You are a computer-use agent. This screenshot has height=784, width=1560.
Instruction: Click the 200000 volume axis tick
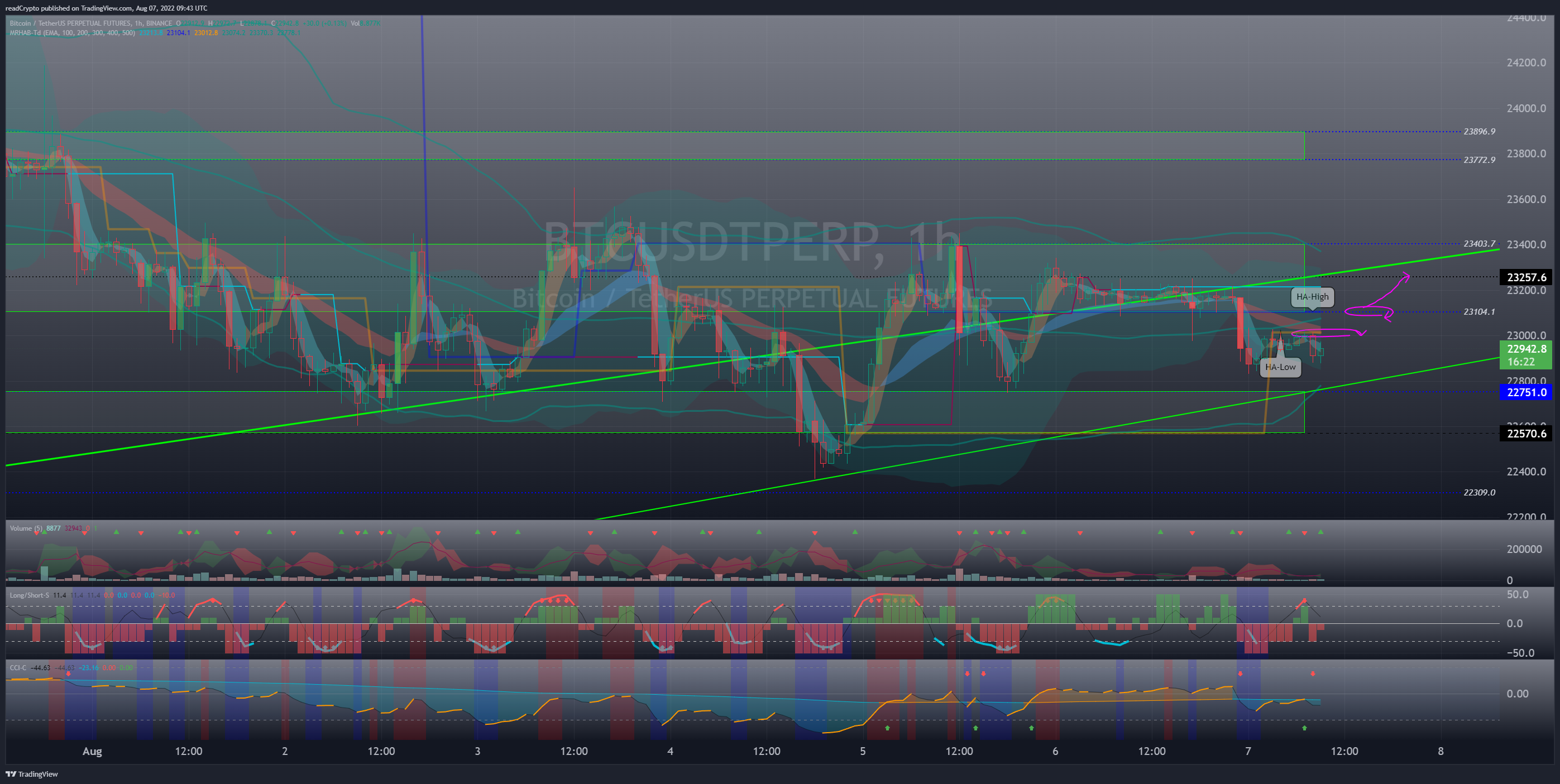pos(1524,549)
